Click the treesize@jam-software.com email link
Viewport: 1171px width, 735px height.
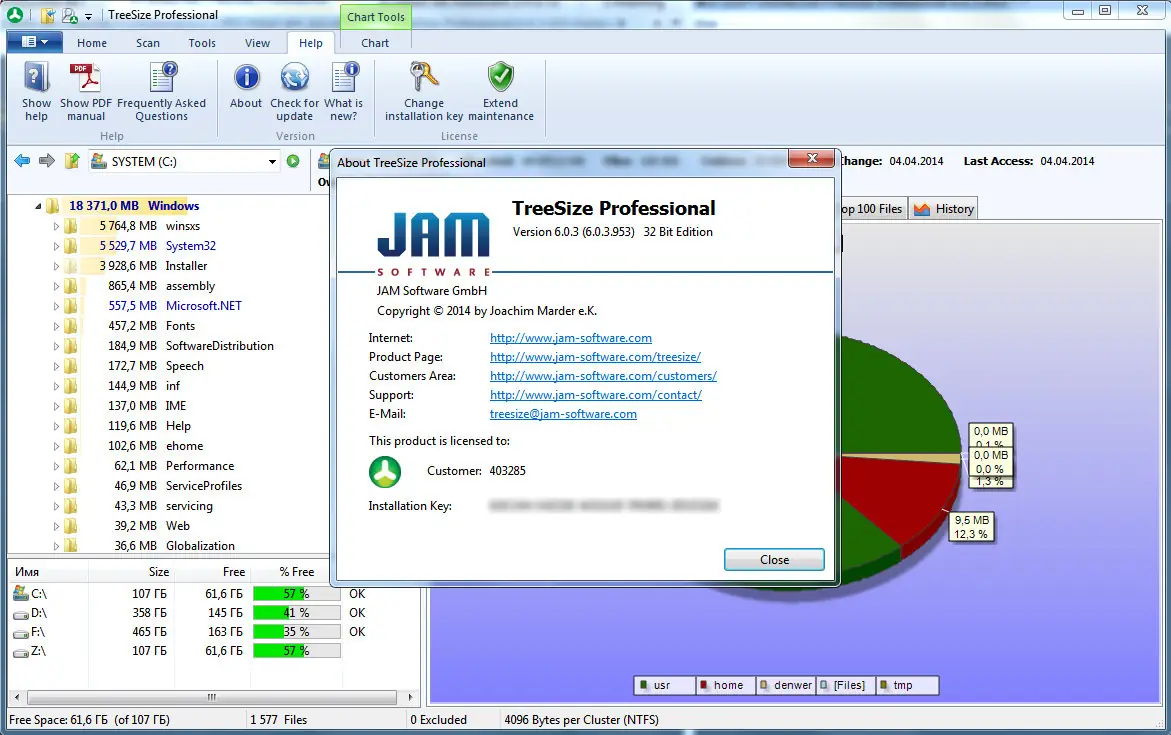coord(563,414)
